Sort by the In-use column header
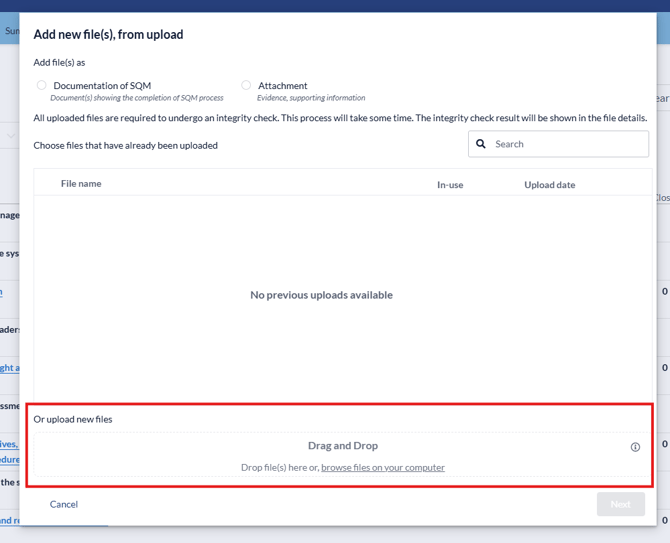Screen dimensions: 670x543 click(450, 185)
